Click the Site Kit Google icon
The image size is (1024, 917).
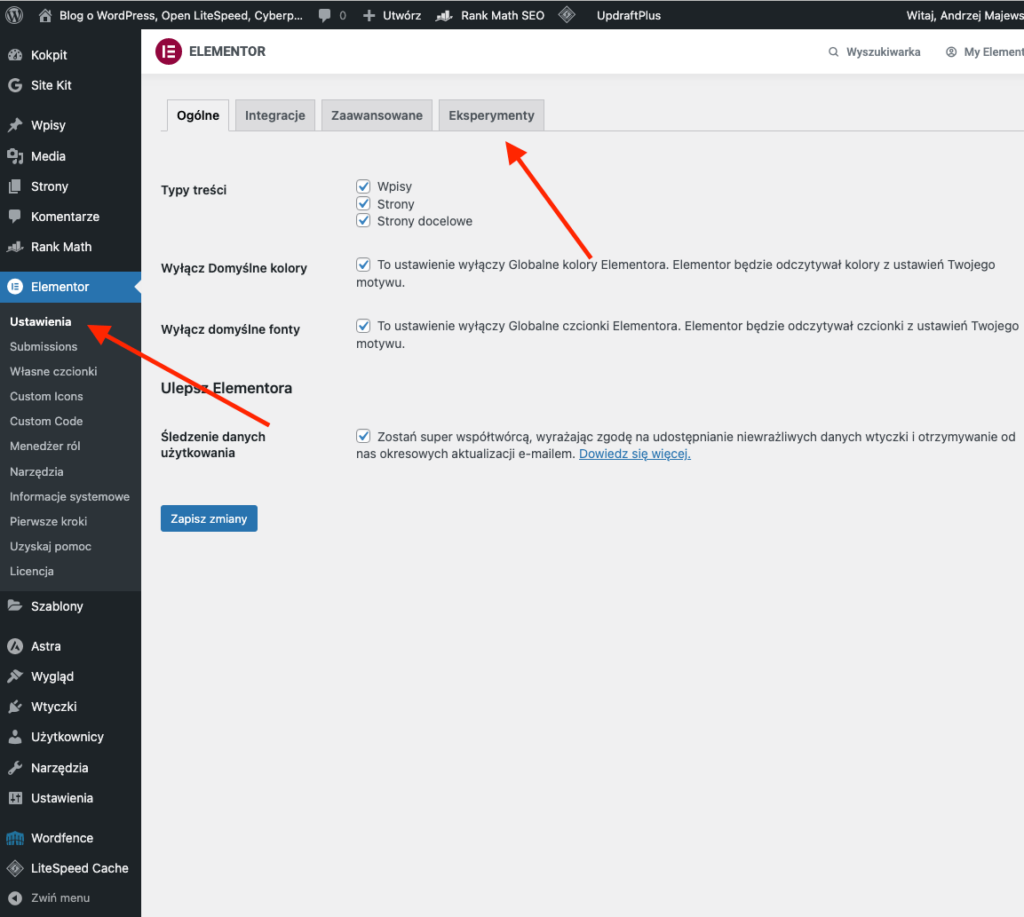click(15, 85)
